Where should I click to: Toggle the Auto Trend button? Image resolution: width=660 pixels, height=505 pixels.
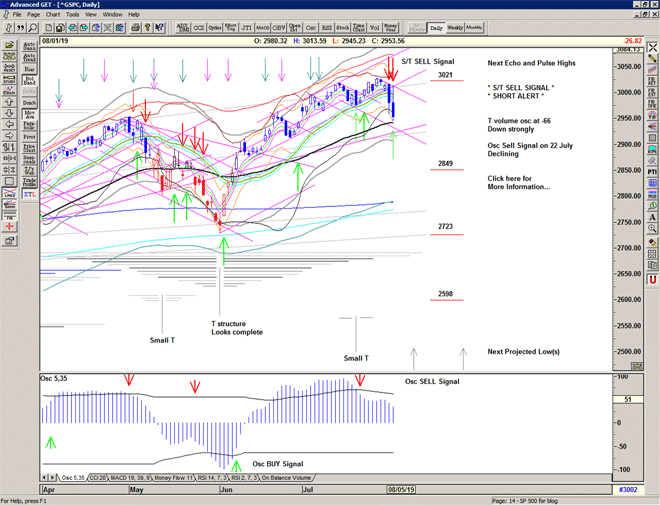(29, 57)
